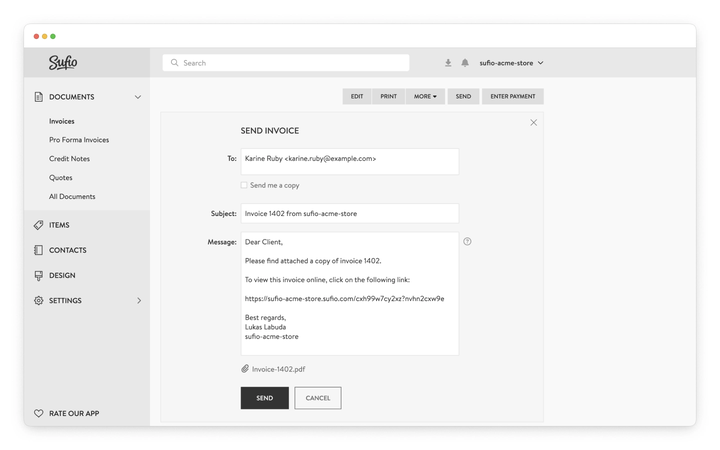The width and height of the screenshot is (720, 450).
Task: Click the Documents section label
Action: click(72, 97)
